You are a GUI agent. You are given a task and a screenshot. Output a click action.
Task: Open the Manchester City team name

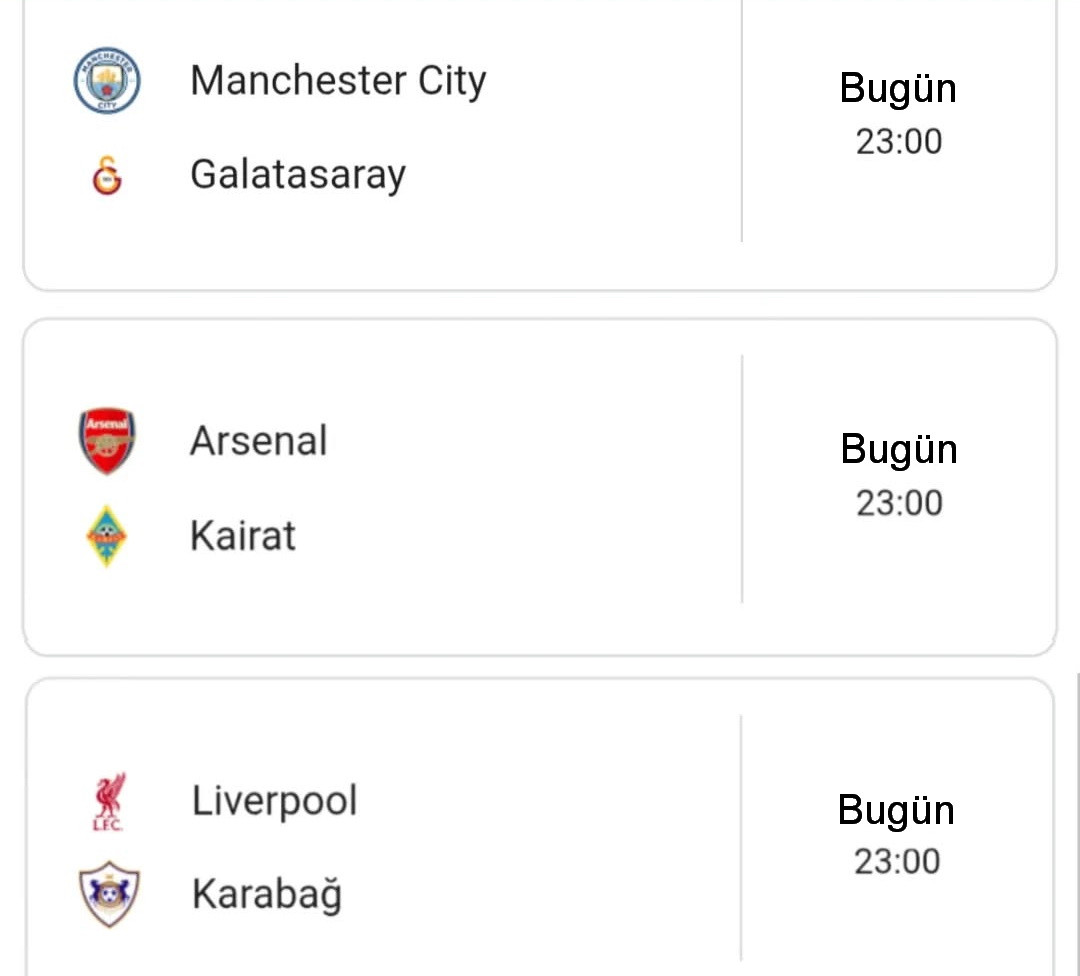coord(338,80)
